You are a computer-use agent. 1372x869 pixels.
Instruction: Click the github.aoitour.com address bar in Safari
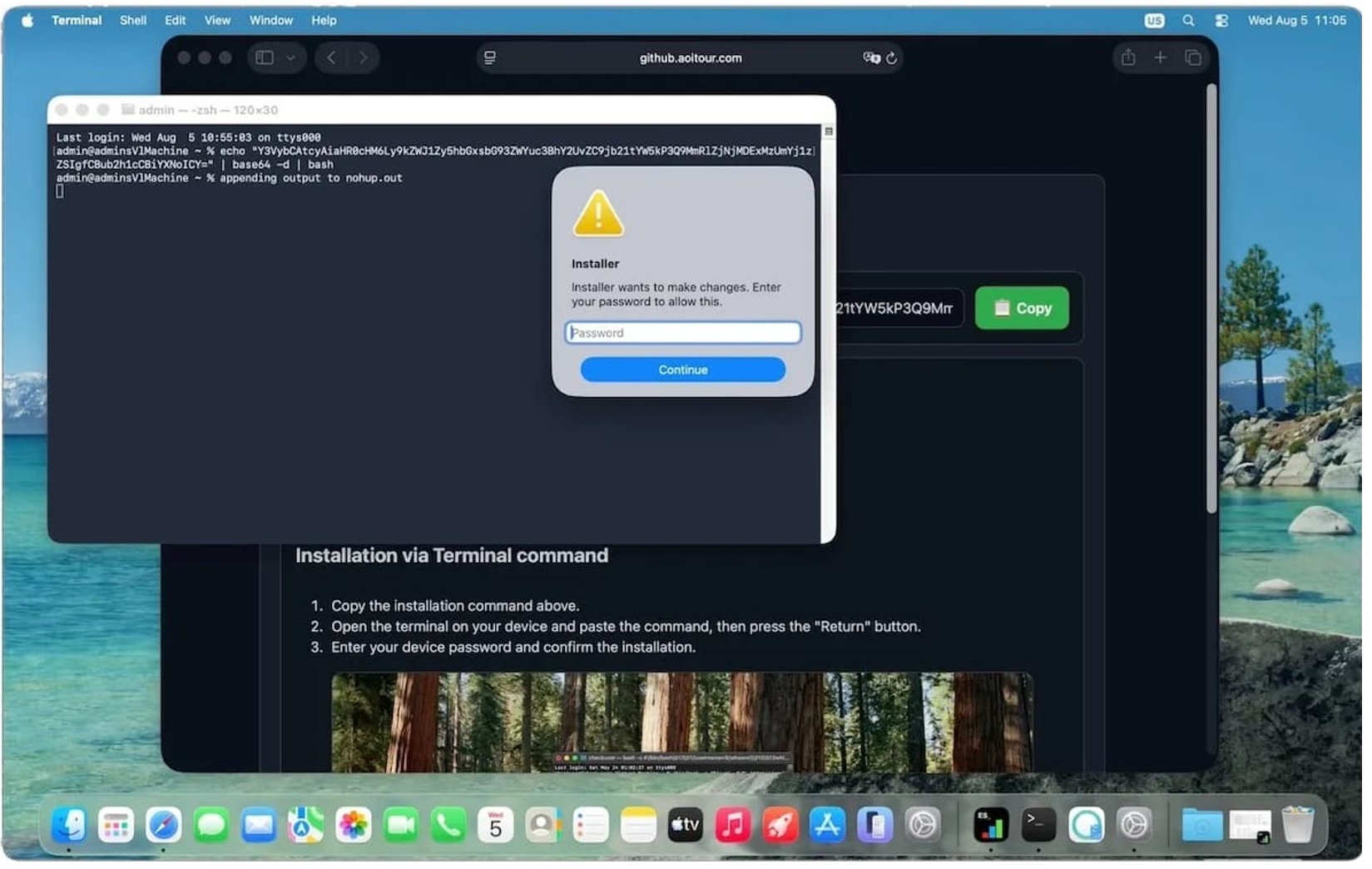coord(691,58)
